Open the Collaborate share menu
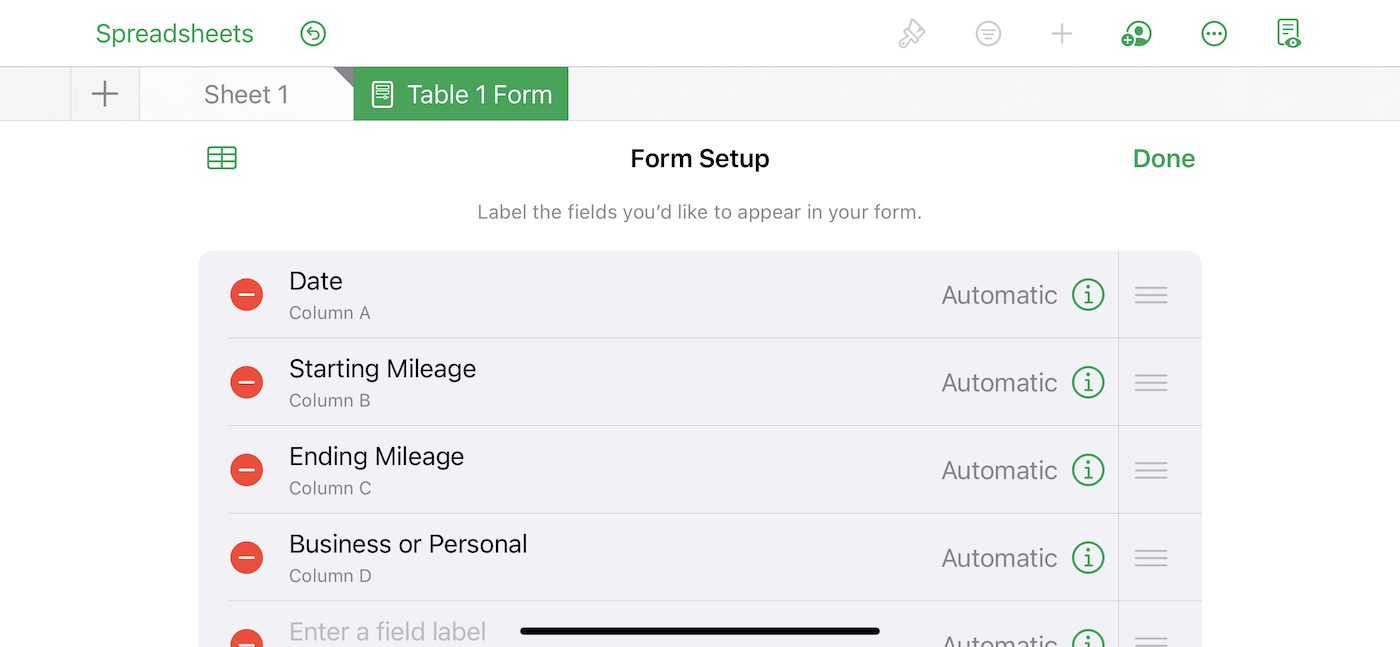The width and height of the screenshot is (1400, 647). coord(1136,34)
